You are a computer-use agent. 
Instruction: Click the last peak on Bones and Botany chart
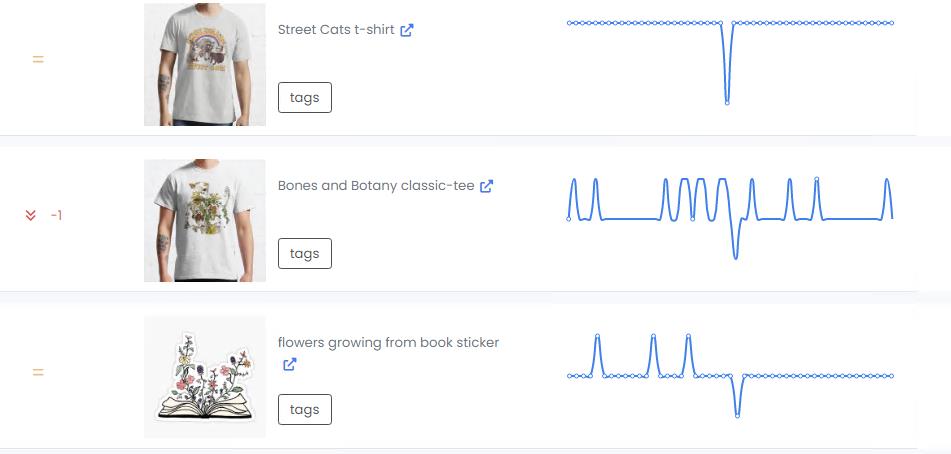pos(886,181)
